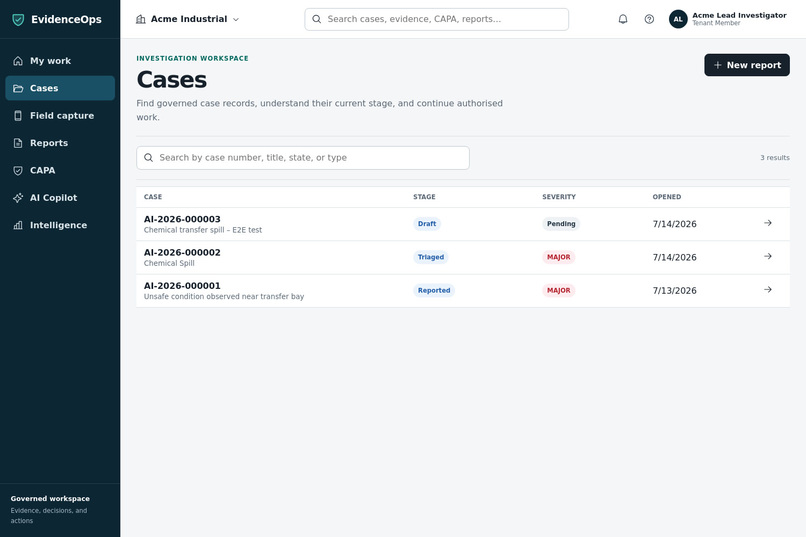Viewport: 806px width, 537px height.
Task: Click the Cases folder icon in sidebar
Action: (x=18, y=88)
